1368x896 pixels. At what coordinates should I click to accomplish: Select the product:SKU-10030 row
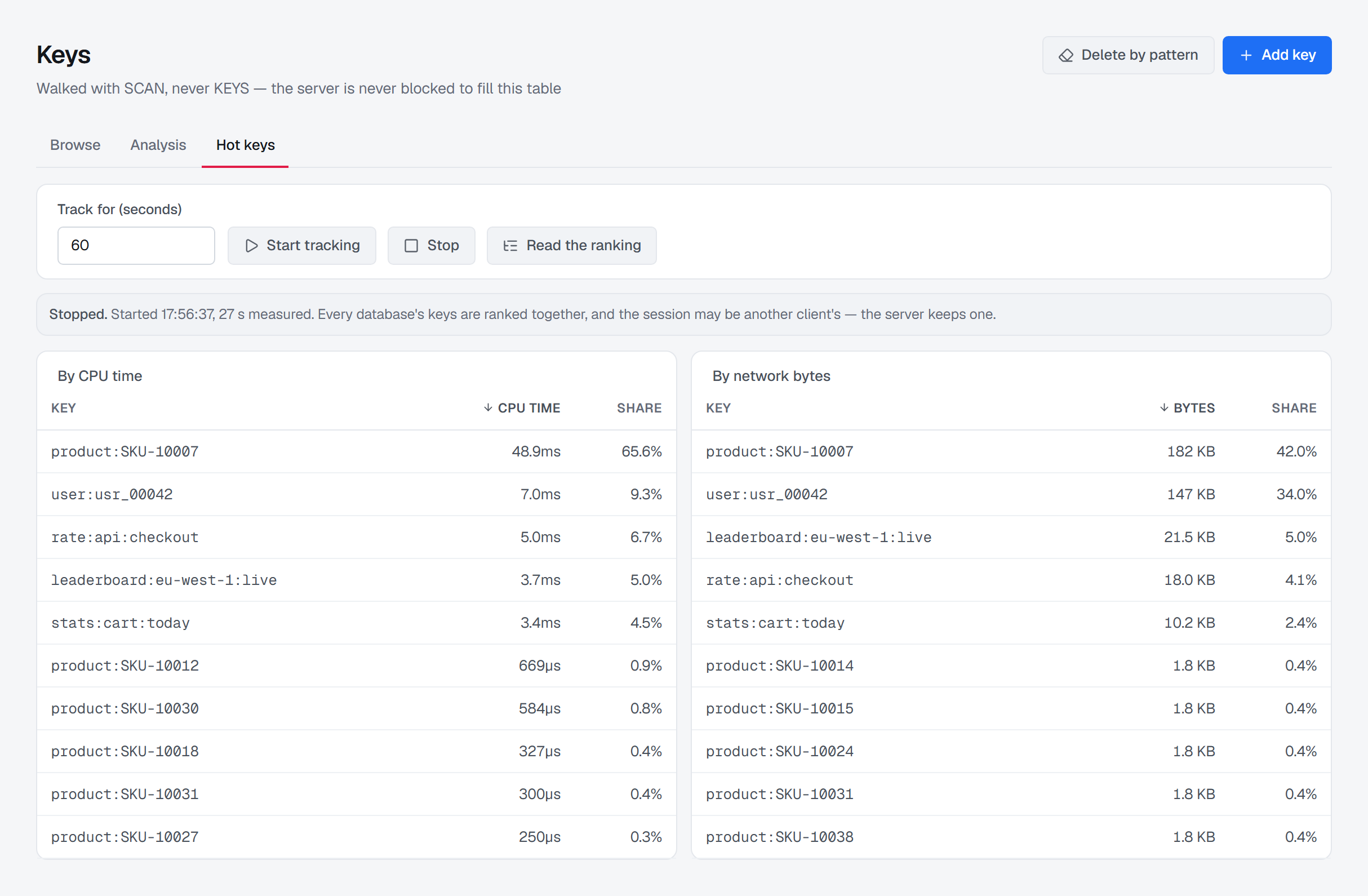tap(357, 709)
